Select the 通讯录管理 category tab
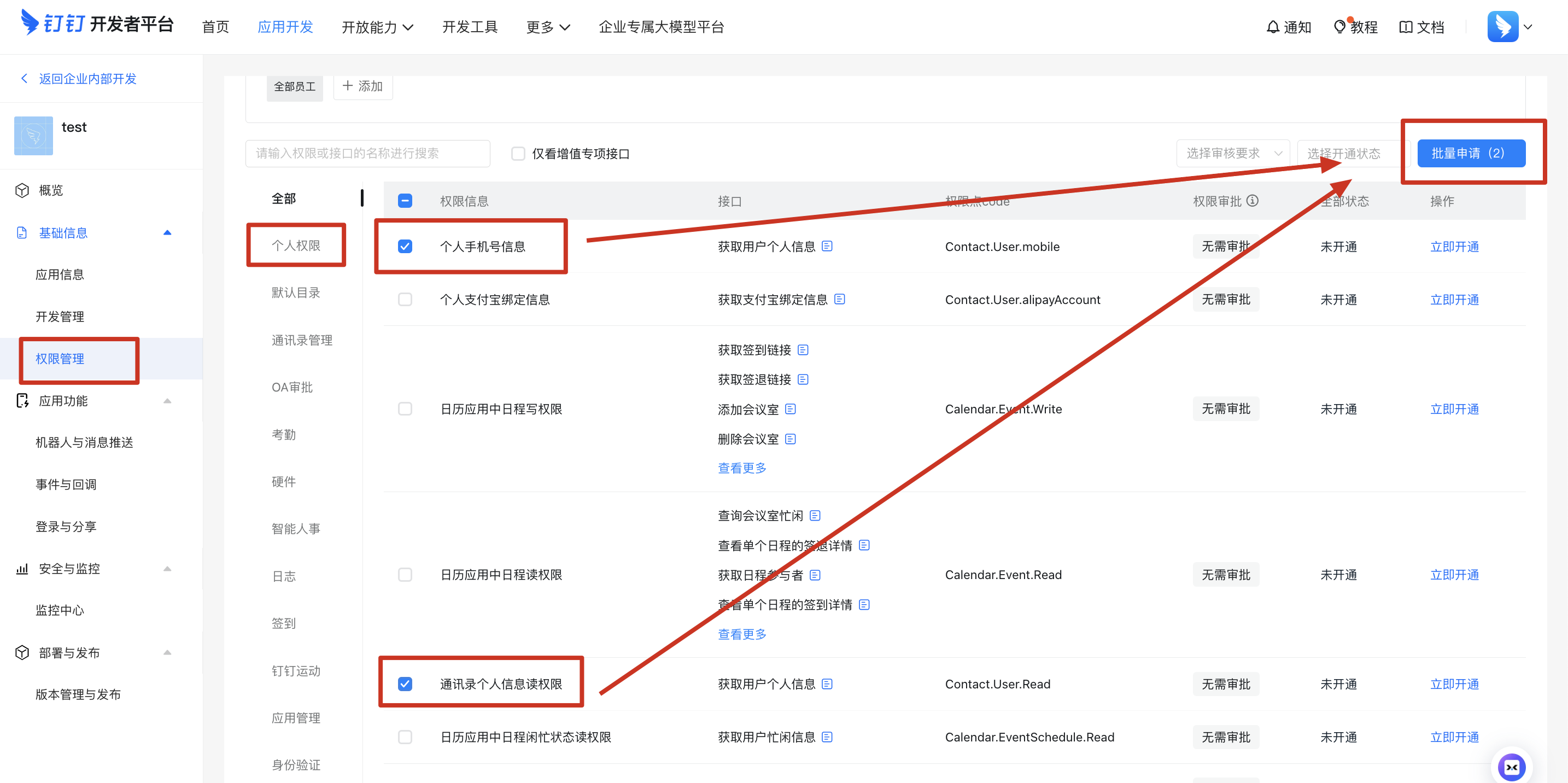The image size is (1568, 783). click(x=302, y=340)
